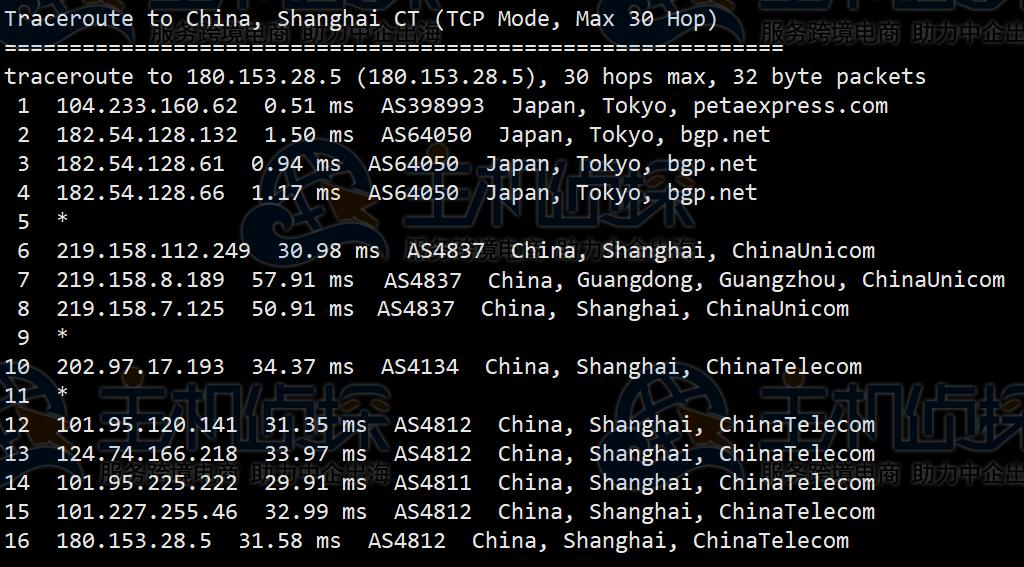This screenshot has width=1024, height=567.
Task: Click the 50.91 ms latency value
Action: click(x=302, y=308)
